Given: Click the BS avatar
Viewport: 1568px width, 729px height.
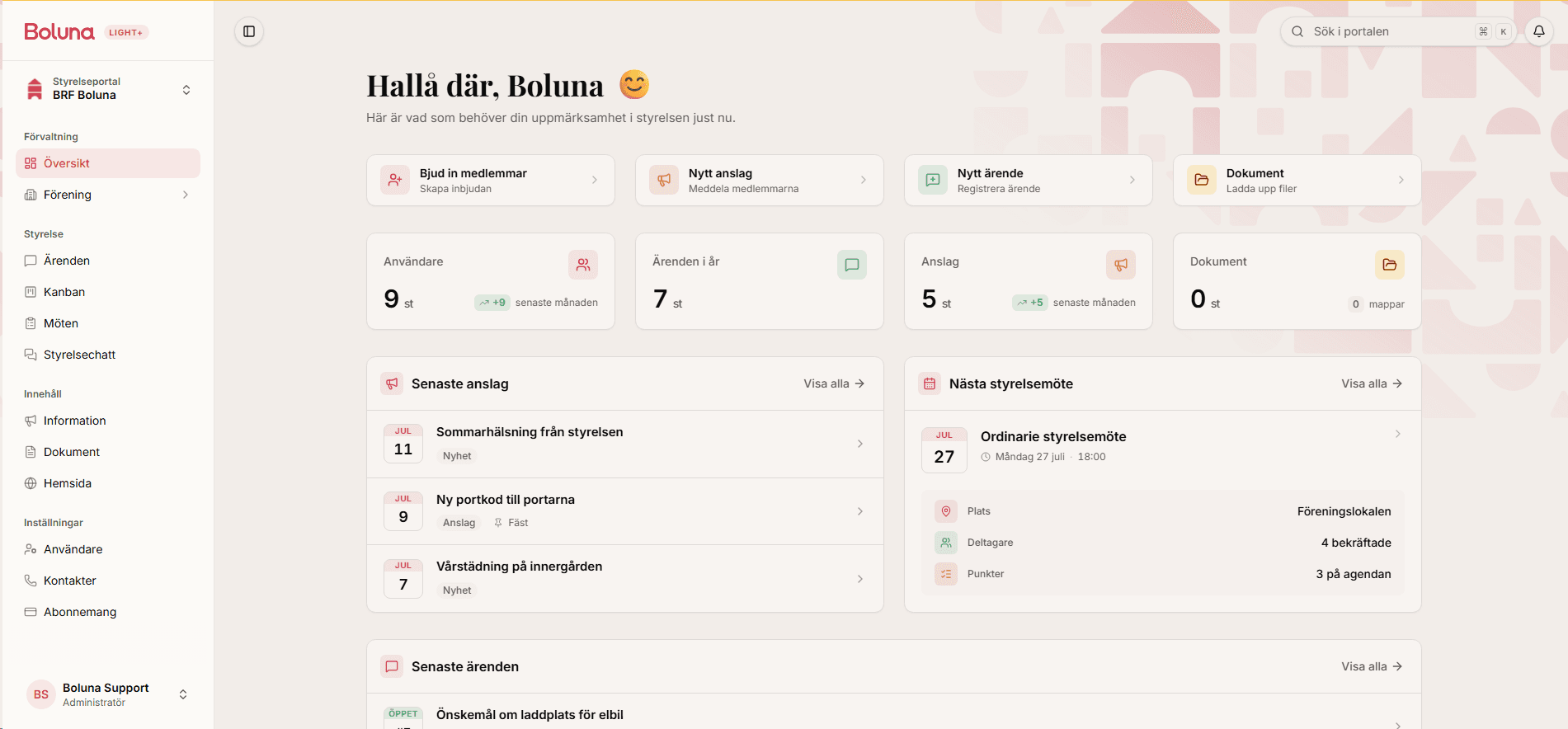Looking at the screenshot, I should point(41,694).
